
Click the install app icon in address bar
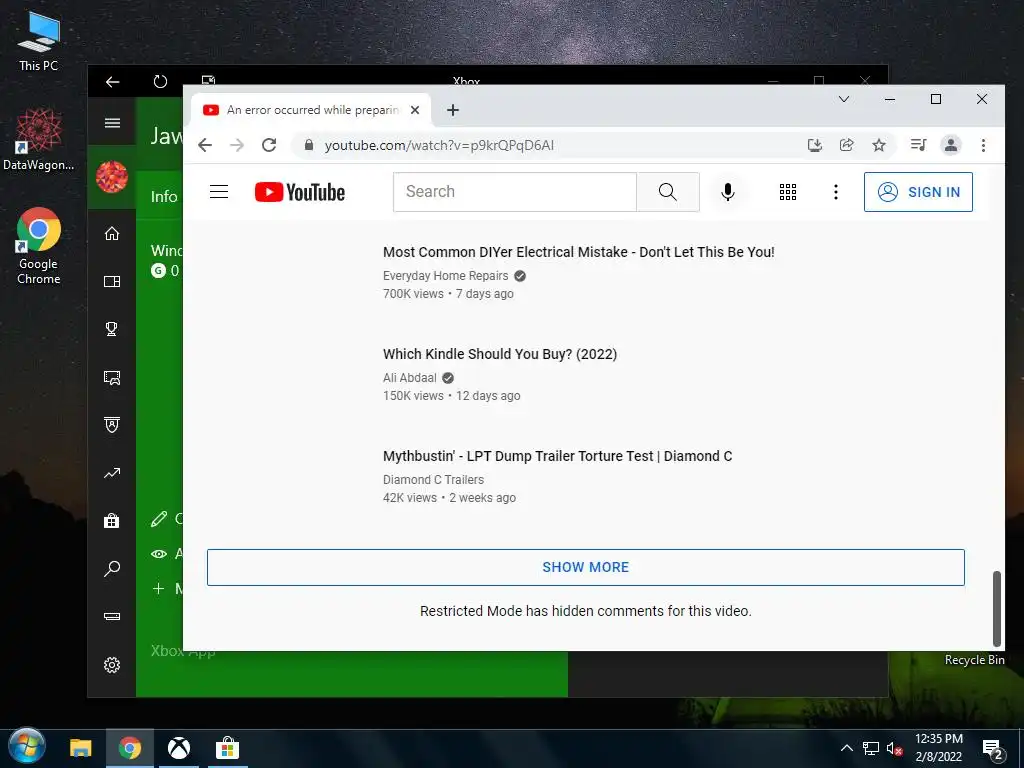pyautogui.click(x=814, y=145)
